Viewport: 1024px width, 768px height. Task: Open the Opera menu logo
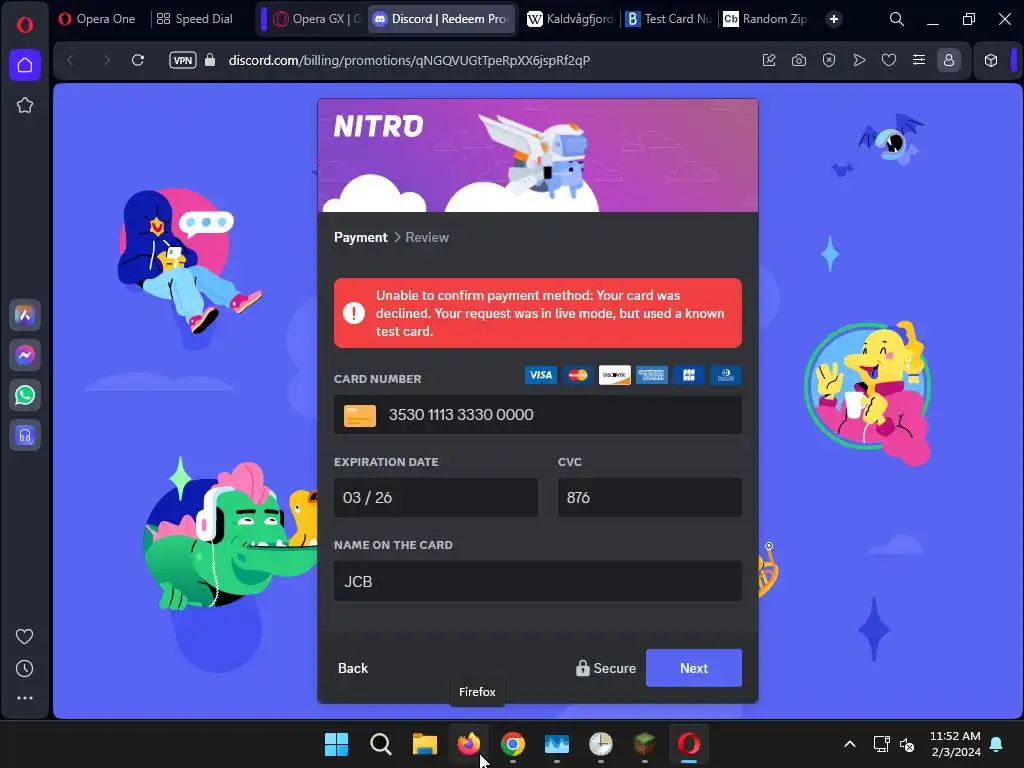25,25
